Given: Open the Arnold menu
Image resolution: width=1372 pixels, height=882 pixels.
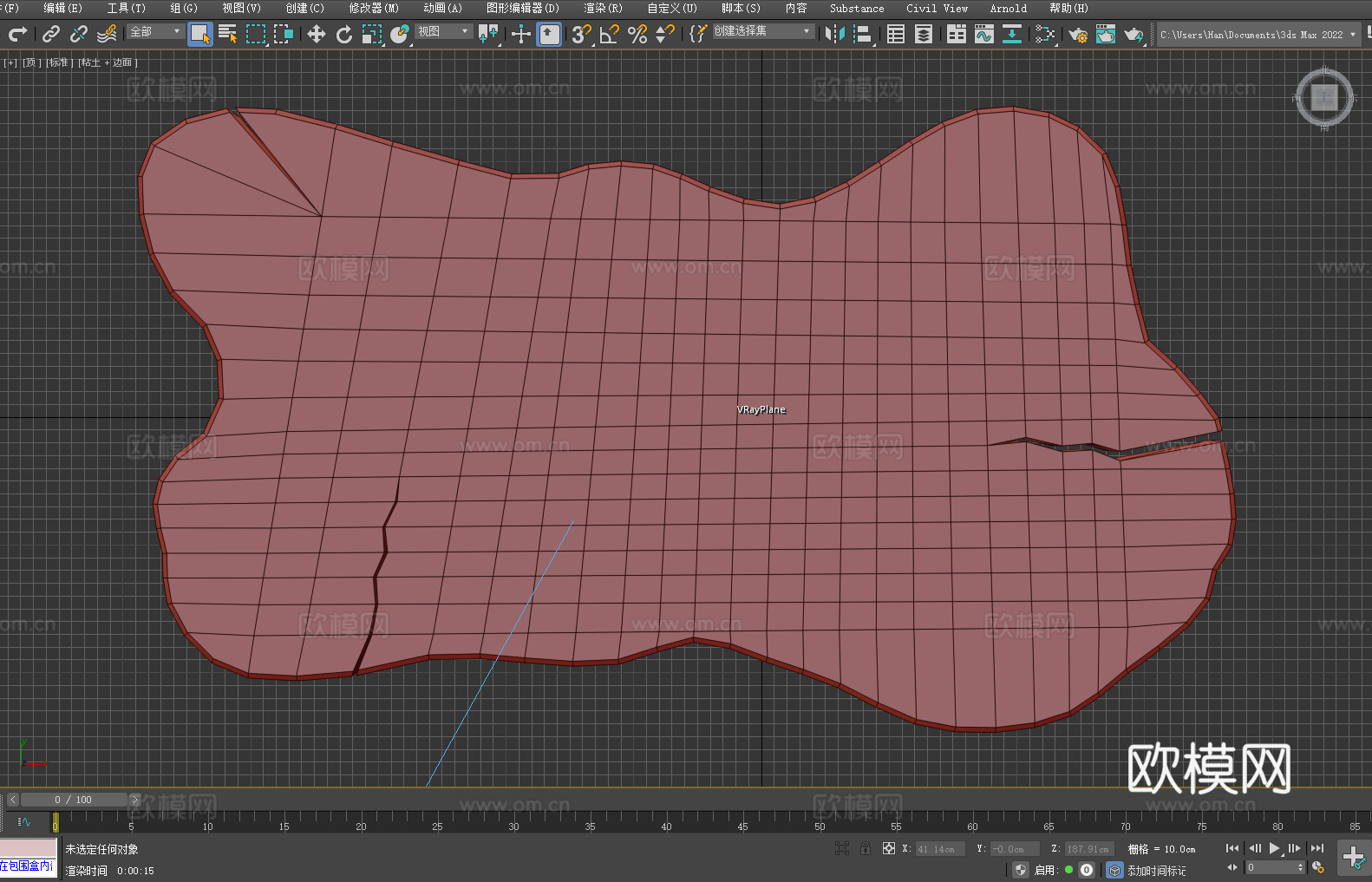Looking at the screenshot, I should (x=1008, y=8).
